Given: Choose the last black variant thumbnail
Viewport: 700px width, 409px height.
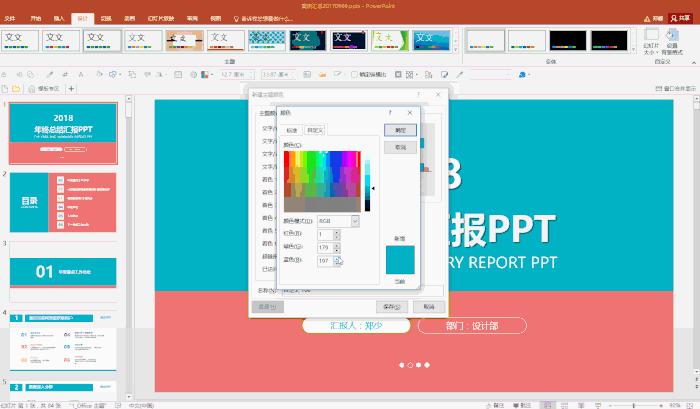Looking at the screenshot, I should pos(609,41).
